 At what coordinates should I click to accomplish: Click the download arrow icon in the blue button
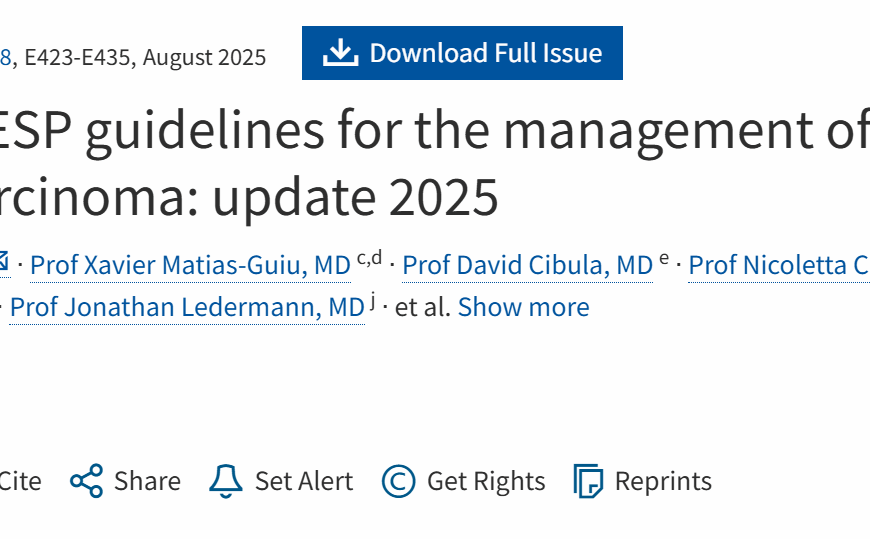tap(340, 53)
